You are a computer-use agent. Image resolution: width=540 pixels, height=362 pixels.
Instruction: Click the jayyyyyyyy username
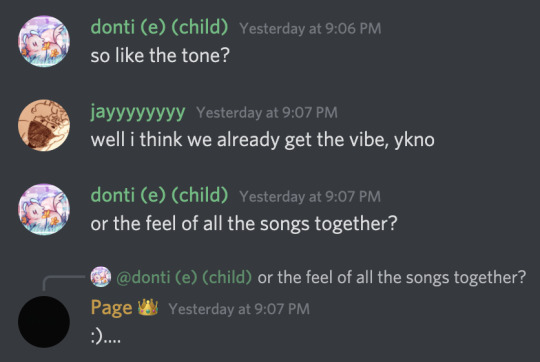[x=138, y=112]
